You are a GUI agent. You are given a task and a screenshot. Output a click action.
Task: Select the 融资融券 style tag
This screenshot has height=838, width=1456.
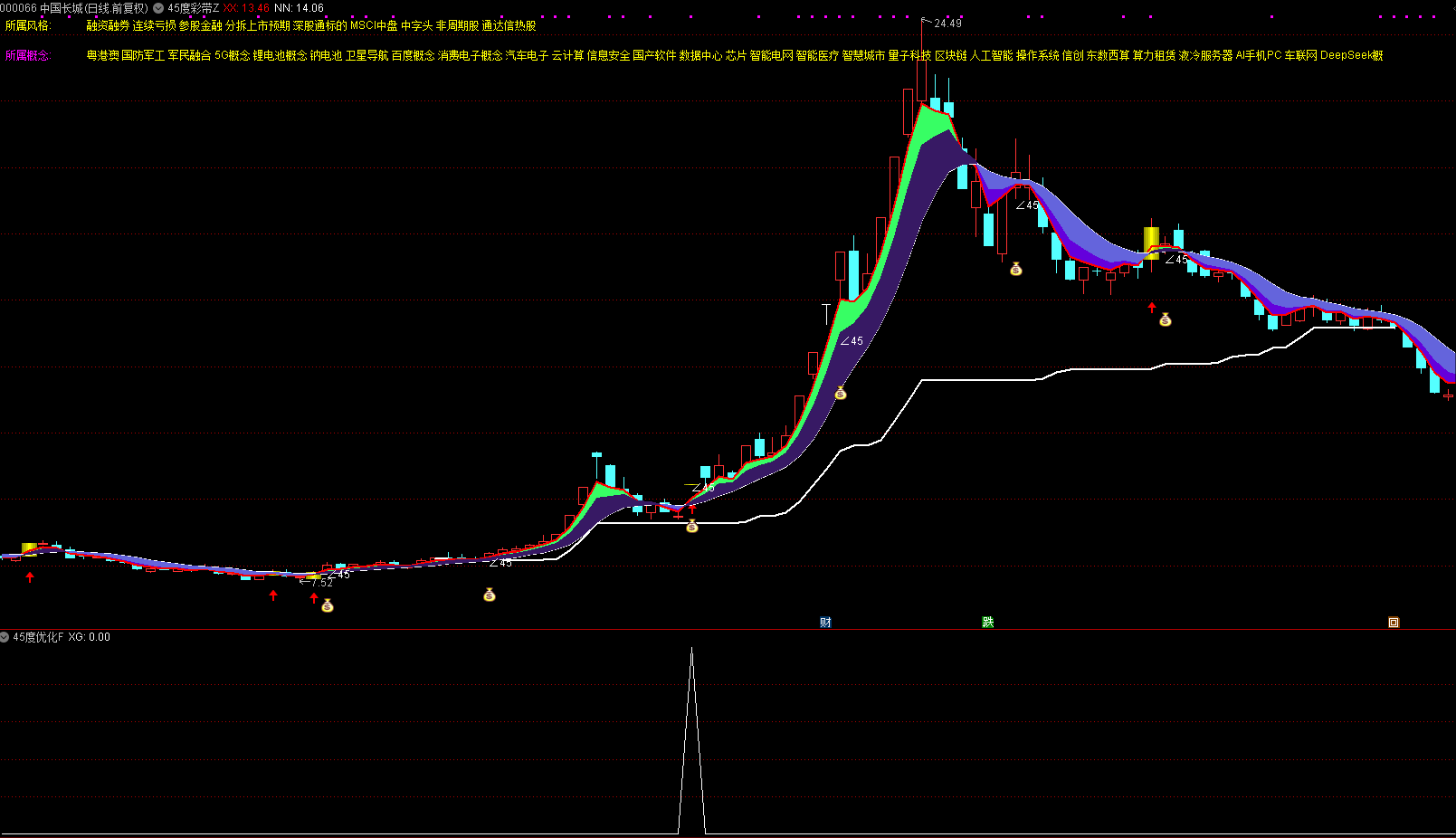108,26
